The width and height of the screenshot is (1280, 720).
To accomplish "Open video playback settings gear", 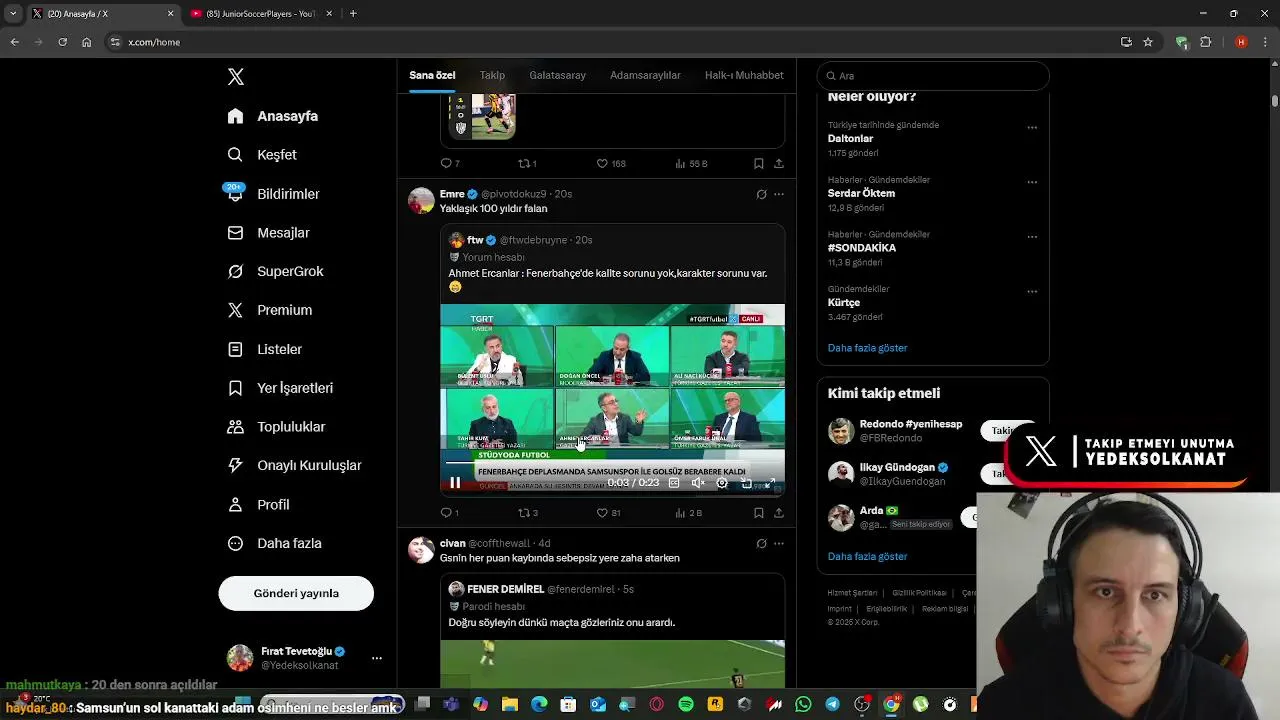I will tap(722, 483).
